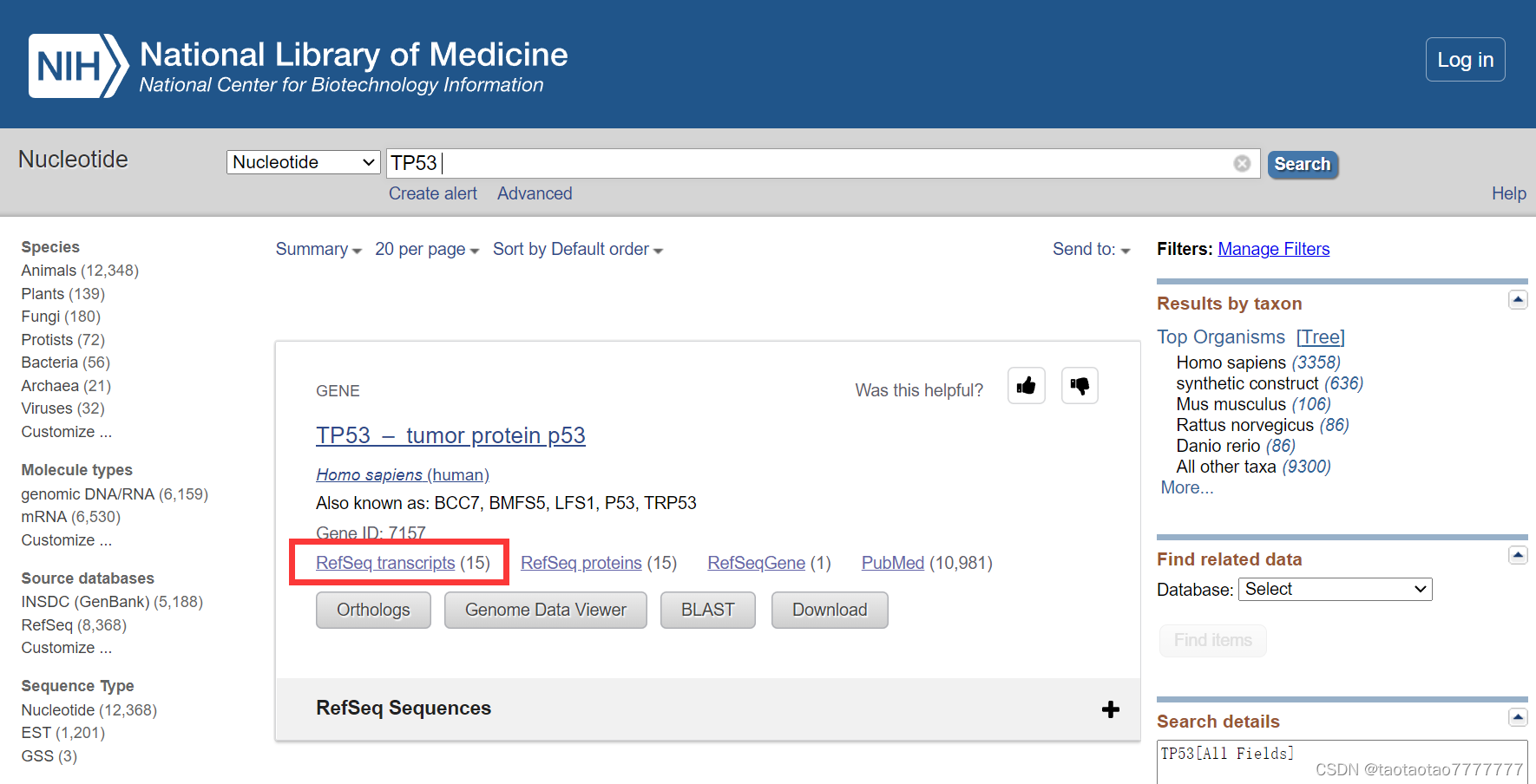Open the PubMed link

click(x=892, y=563)
